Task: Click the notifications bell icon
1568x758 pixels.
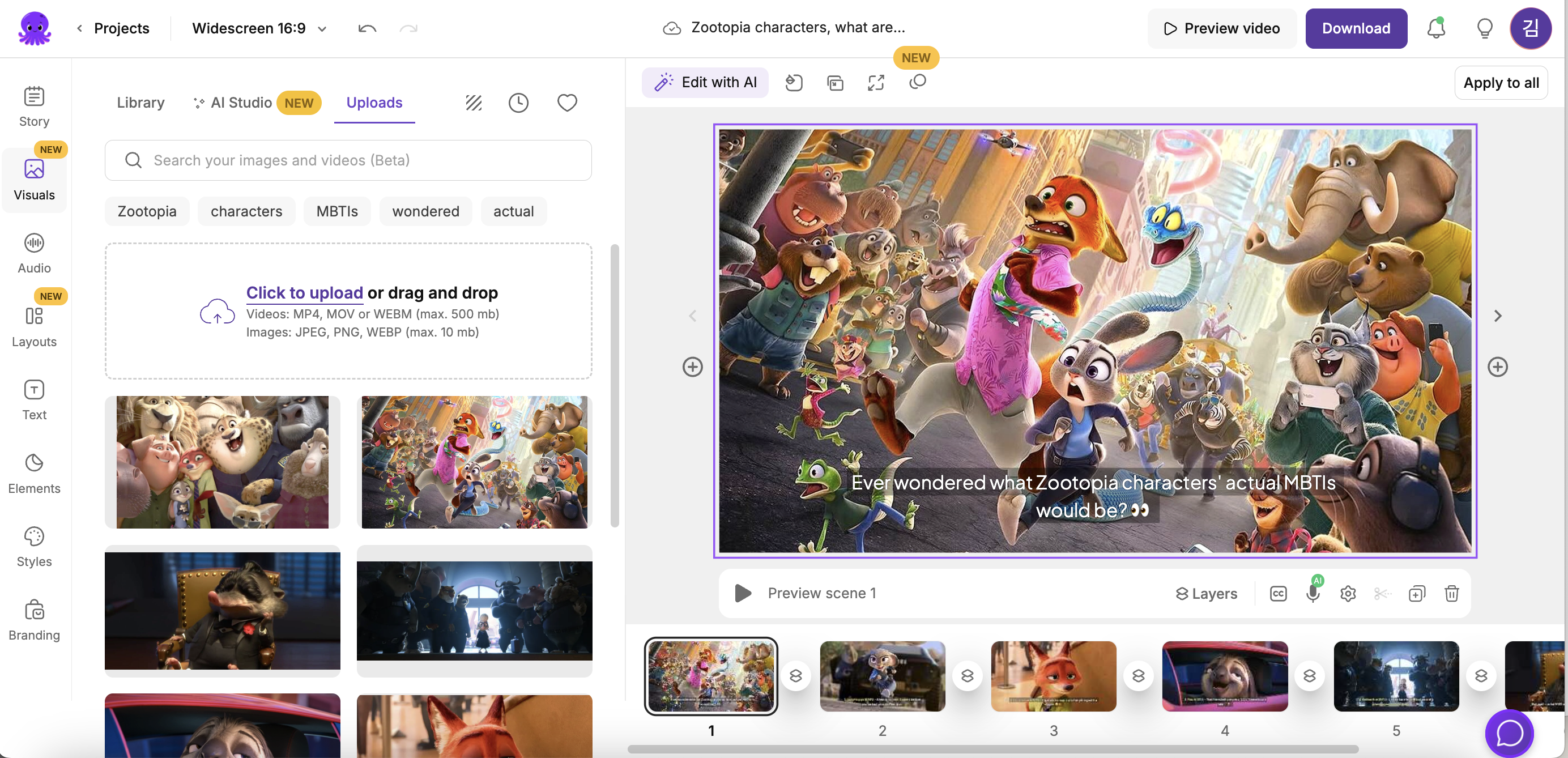Action: 1435,29
